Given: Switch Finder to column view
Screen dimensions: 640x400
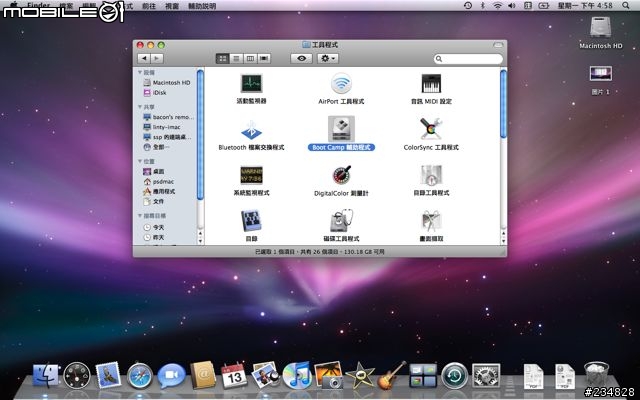Looking at the screenshot, I should click(250, 59).
